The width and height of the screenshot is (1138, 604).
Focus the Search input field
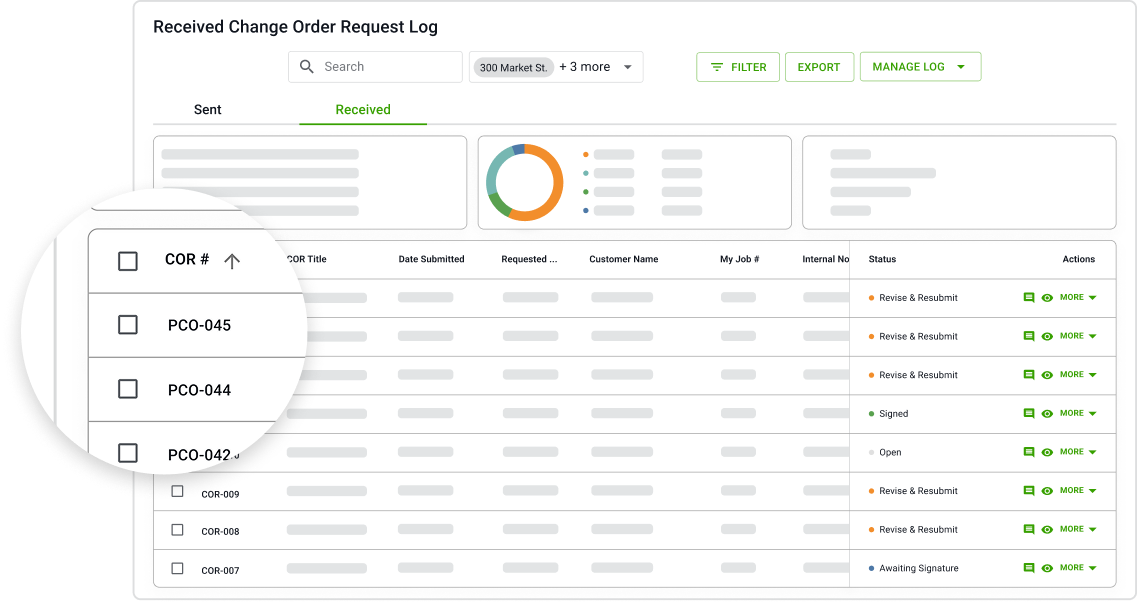tap(387, 67)
